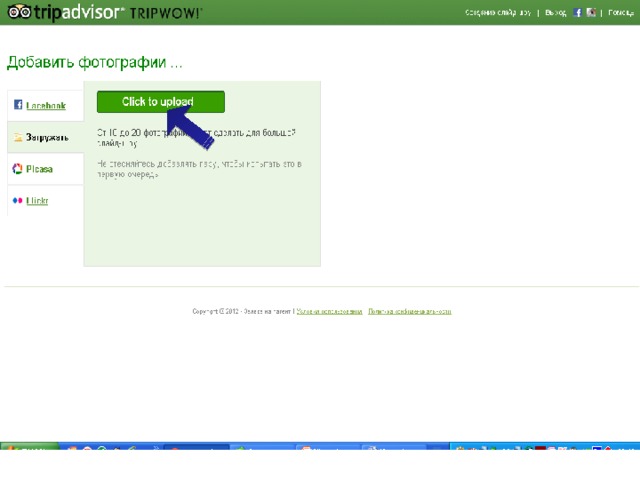Click the 'От 10 до 20 фотографий' hint text
Screen dimensions: 640x480
tap(196, 138)
